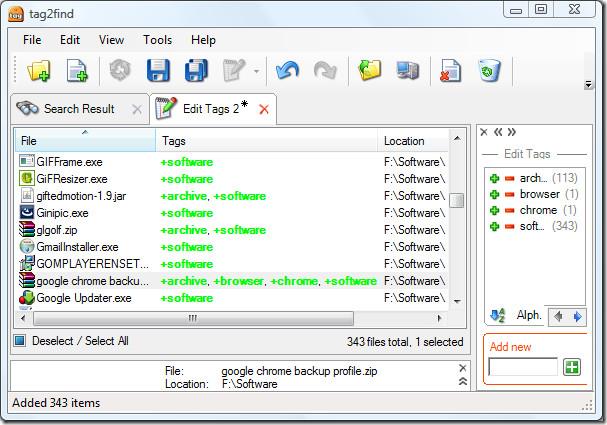Viewport: 607px width, 425px height.
Task: Click the add folder toolbar icon
Action: (40, 71)
